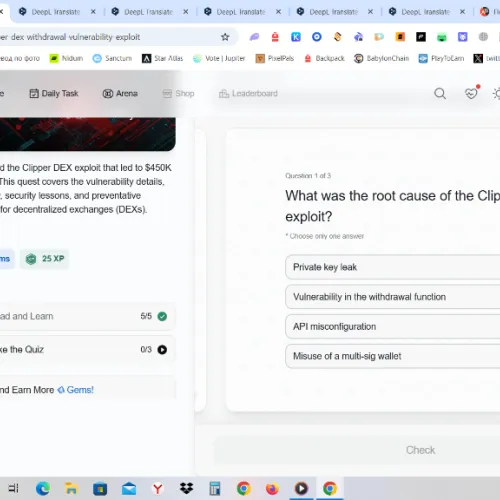Pick the "API misconfiguration" option
500x500 pixels.
click(x=393, y=326)
